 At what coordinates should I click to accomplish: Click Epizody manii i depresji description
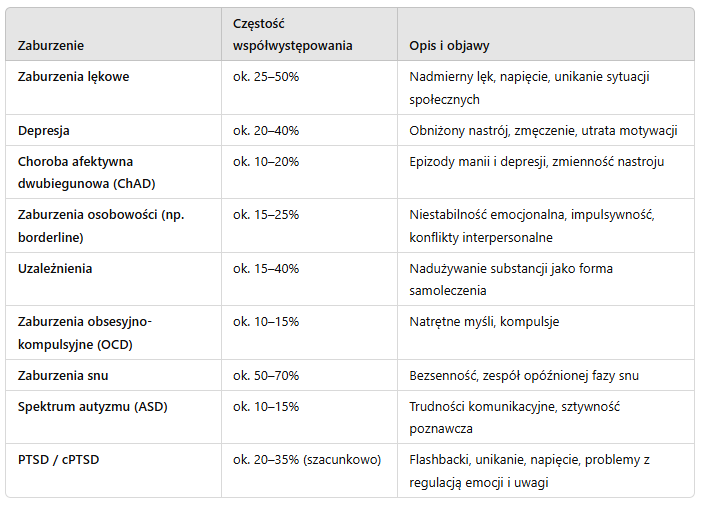pyautogui.click(x=537, y=161)
